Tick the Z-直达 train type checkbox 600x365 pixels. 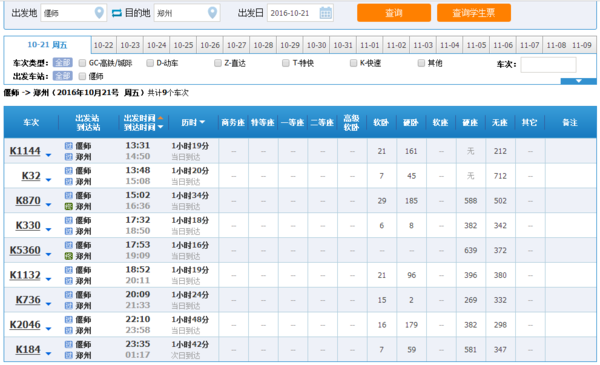click(218, 63)
